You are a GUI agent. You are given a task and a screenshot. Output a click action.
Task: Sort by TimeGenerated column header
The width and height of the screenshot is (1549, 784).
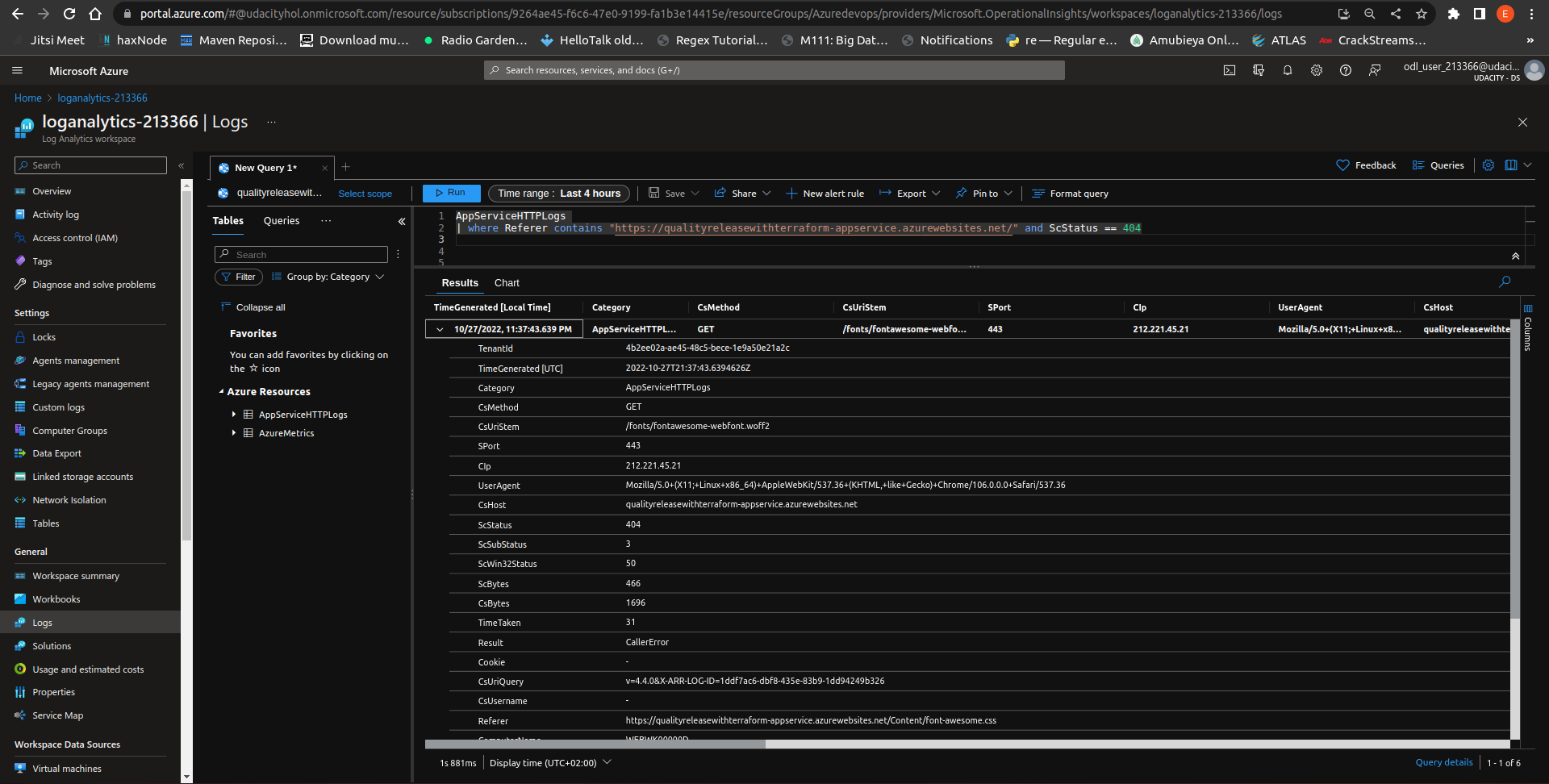(x=492, y=307)
